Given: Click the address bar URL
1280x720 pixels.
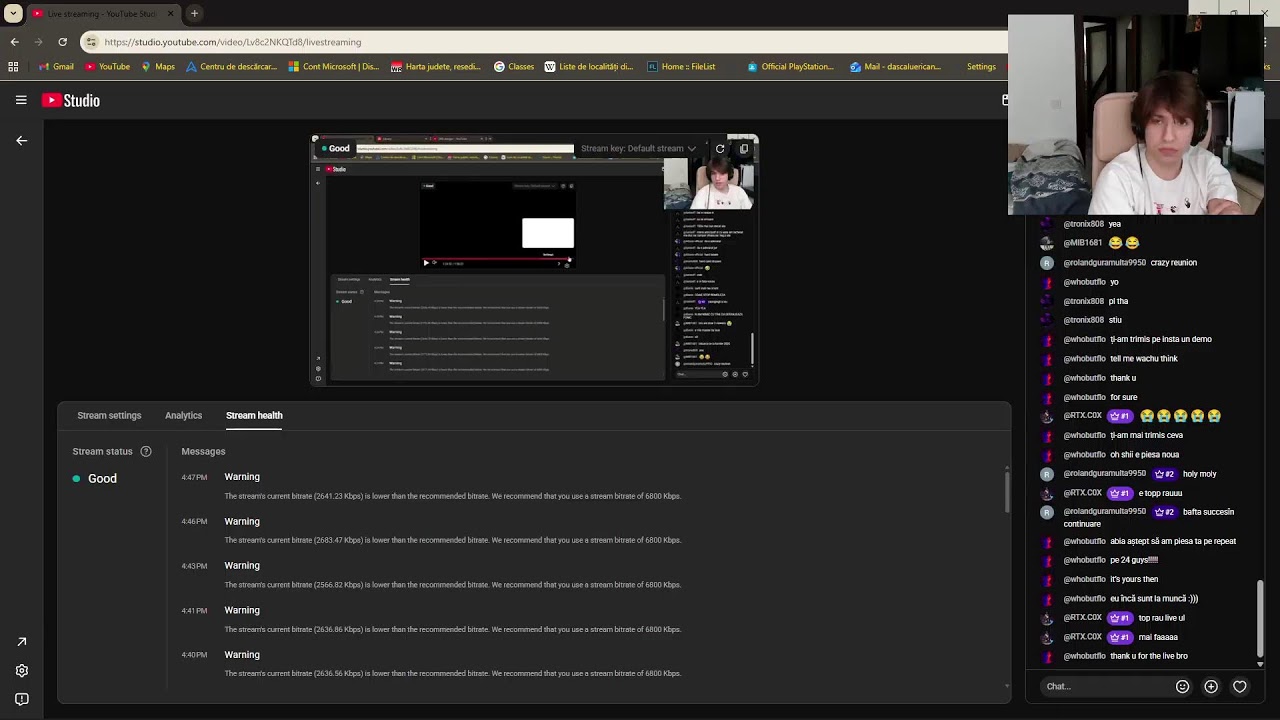Looking at the screenshot, I should tap(233, 42).
